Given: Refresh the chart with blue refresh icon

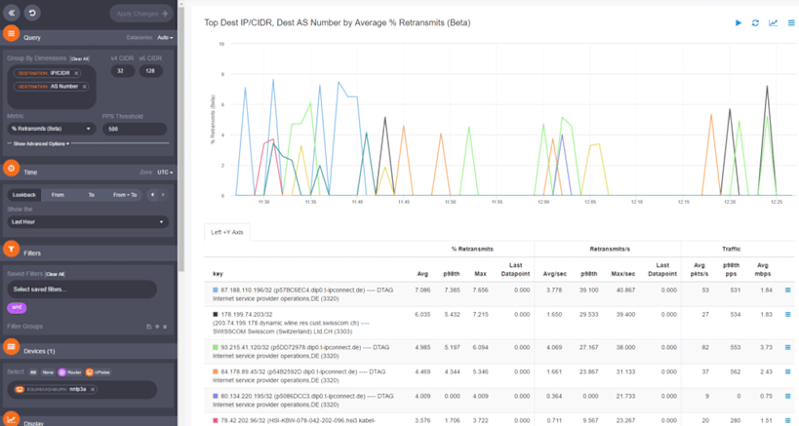Looking at the screenshot, I should coord(755,23).
